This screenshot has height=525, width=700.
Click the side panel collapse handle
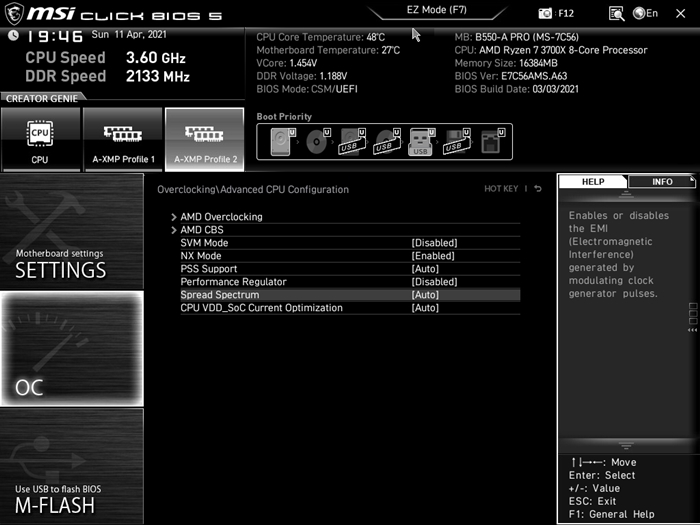(692, 317)
